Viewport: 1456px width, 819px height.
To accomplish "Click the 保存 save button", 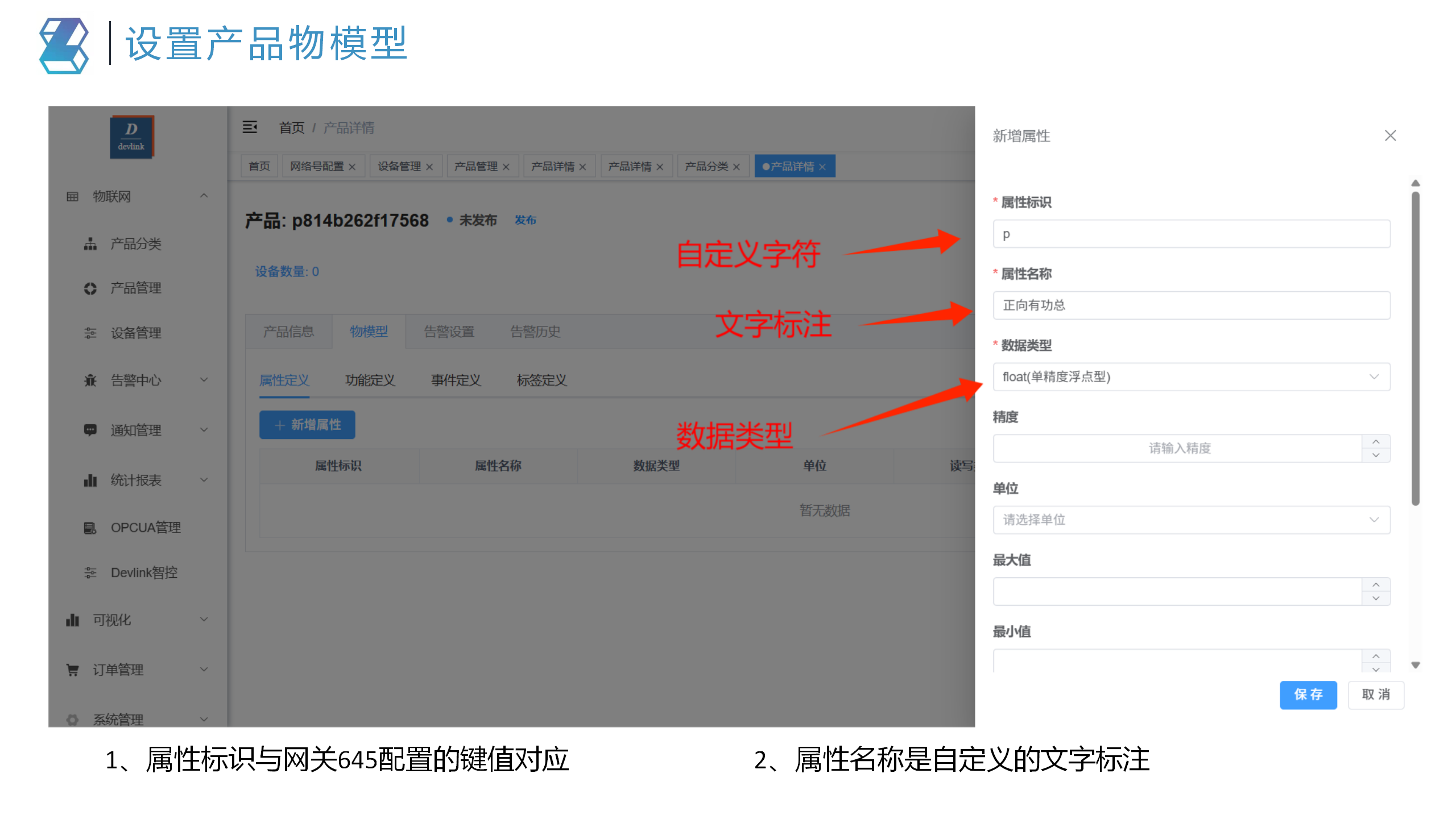I will coord(1308,694).
